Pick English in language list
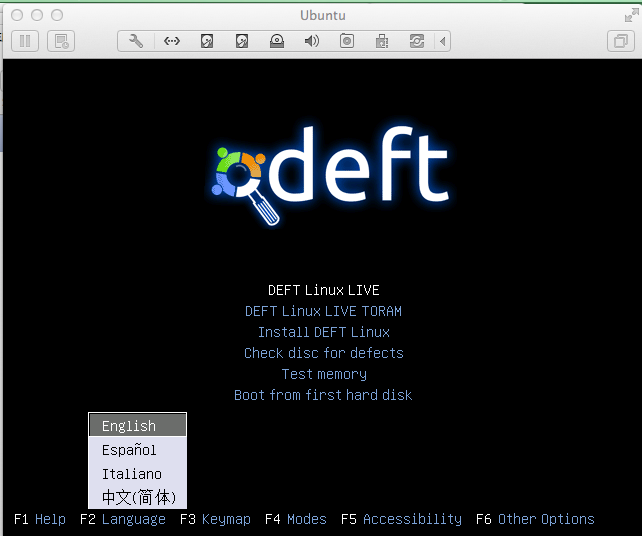 click(138, 426)
